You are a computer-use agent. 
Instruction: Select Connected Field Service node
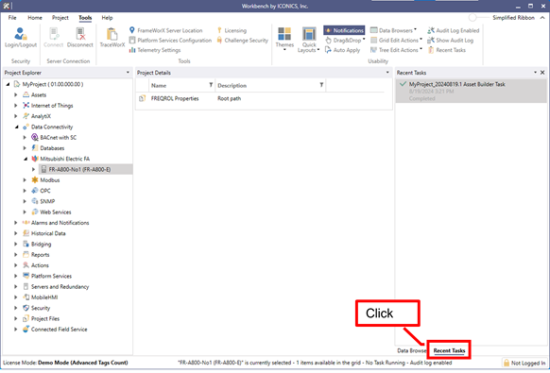[x=59, y=329]
